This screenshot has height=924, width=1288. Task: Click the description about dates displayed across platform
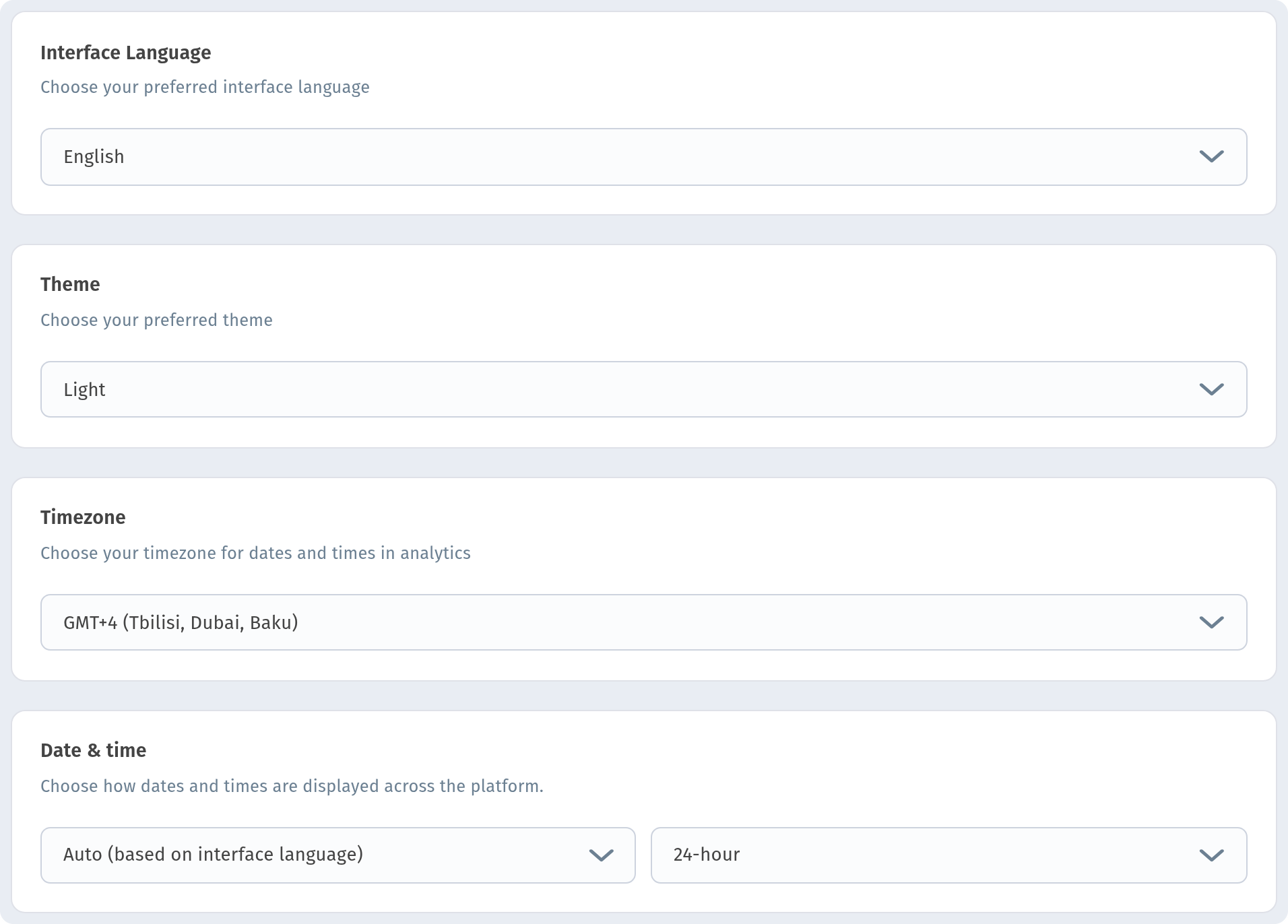pos(292,787)
